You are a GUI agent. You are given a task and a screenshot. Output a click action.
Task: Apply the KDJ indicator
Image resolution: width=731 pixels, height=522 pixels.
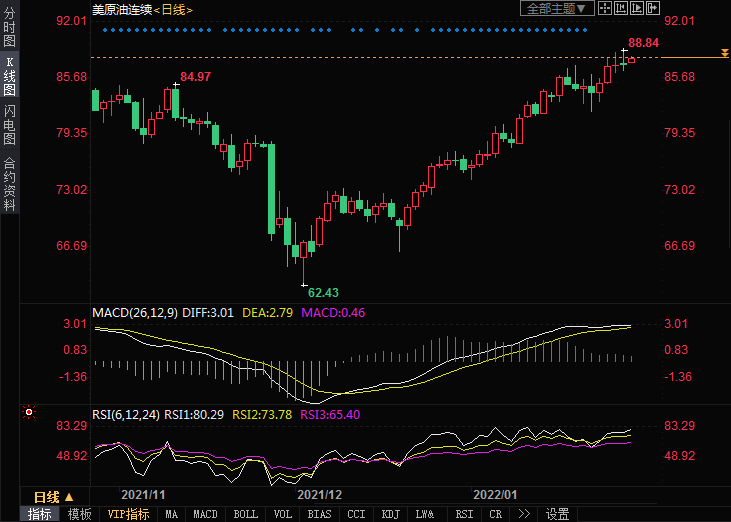(x=390, y=514)
